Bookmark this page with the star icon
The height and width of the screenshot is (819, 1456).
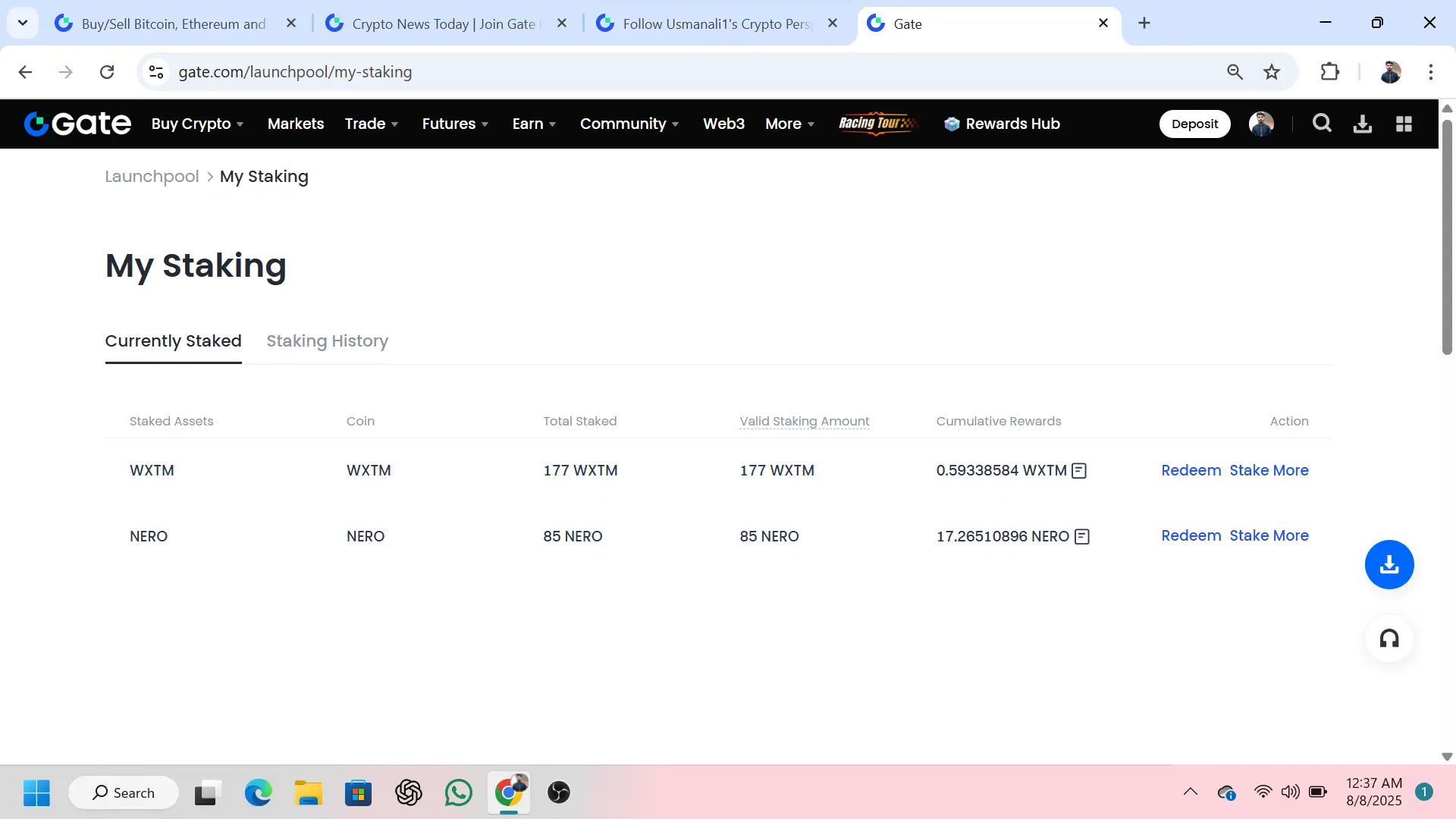(1272, 72)
